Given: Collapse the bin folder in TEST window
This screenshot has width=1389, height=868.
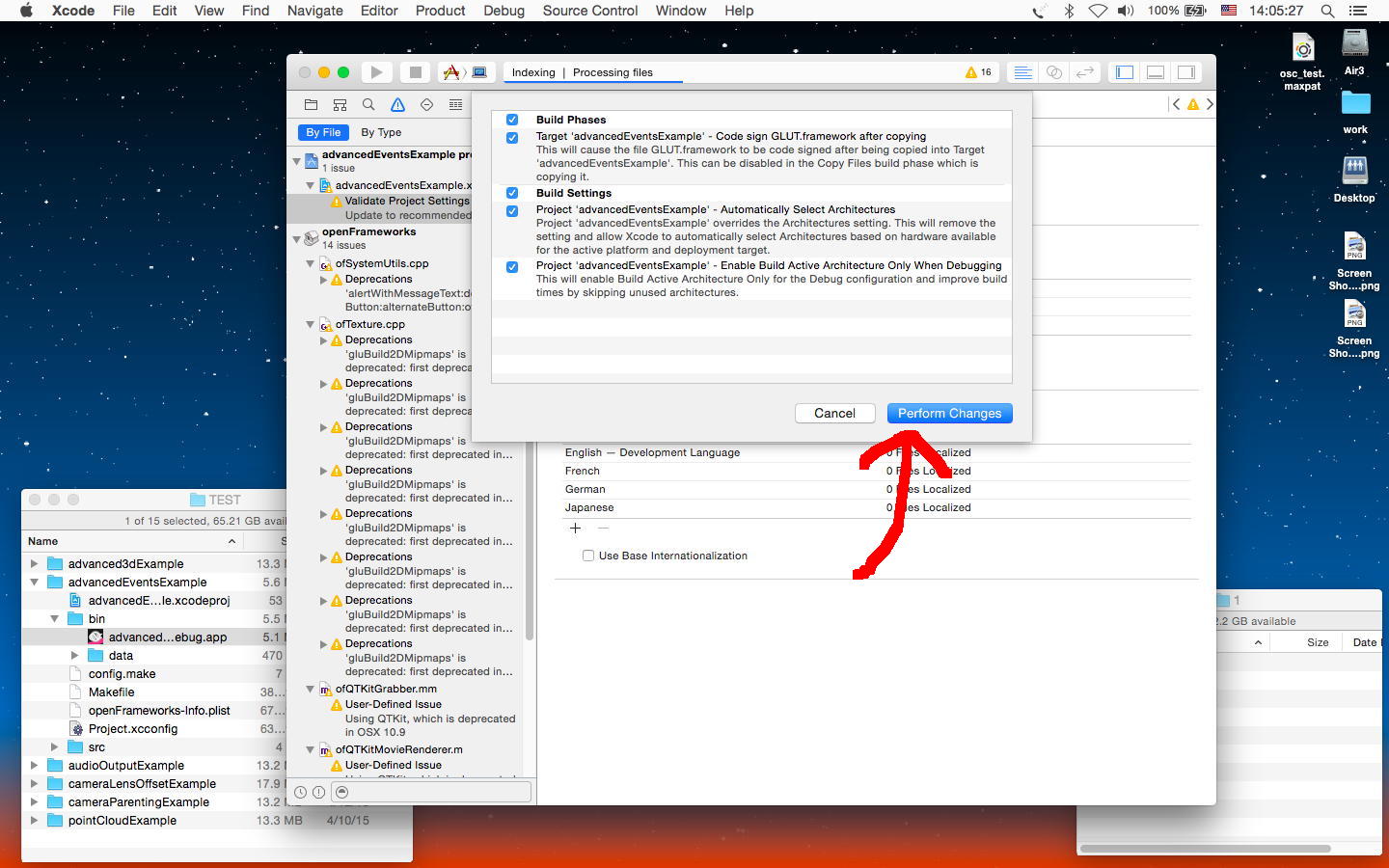Looking at the screenshot, I should coord(55,618).
